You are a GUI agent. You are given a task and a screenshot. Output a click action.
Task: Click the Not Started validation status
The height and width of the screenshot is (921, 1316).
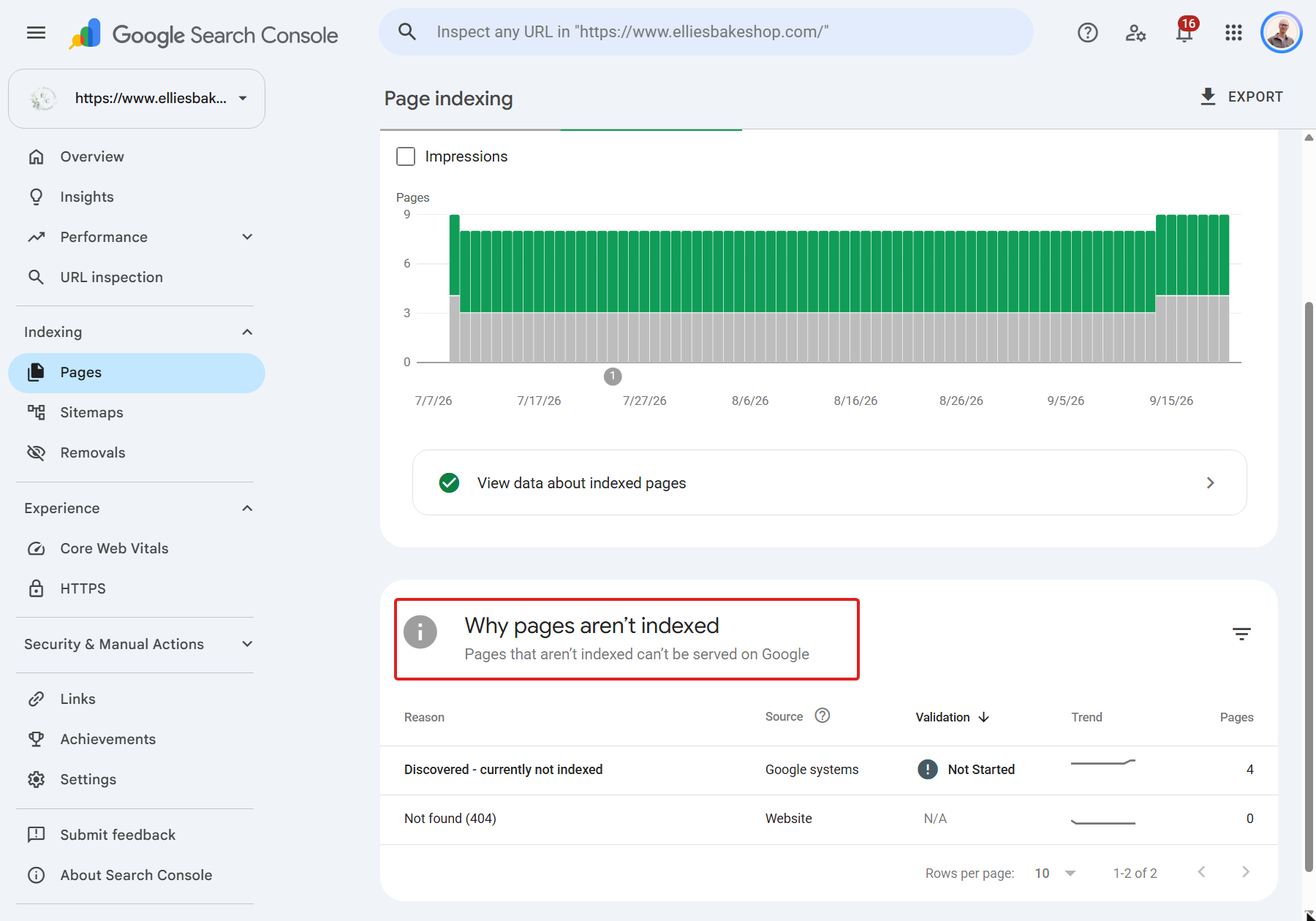[967, 770]
